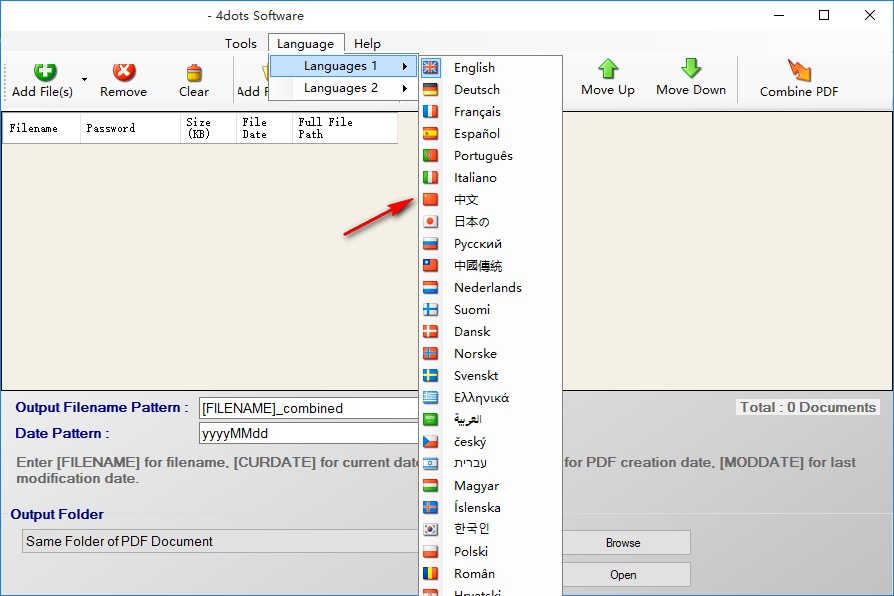Click the Add File(s) green plus icon
This screenshot has height=596, width=894.
(x=44, y=72)
